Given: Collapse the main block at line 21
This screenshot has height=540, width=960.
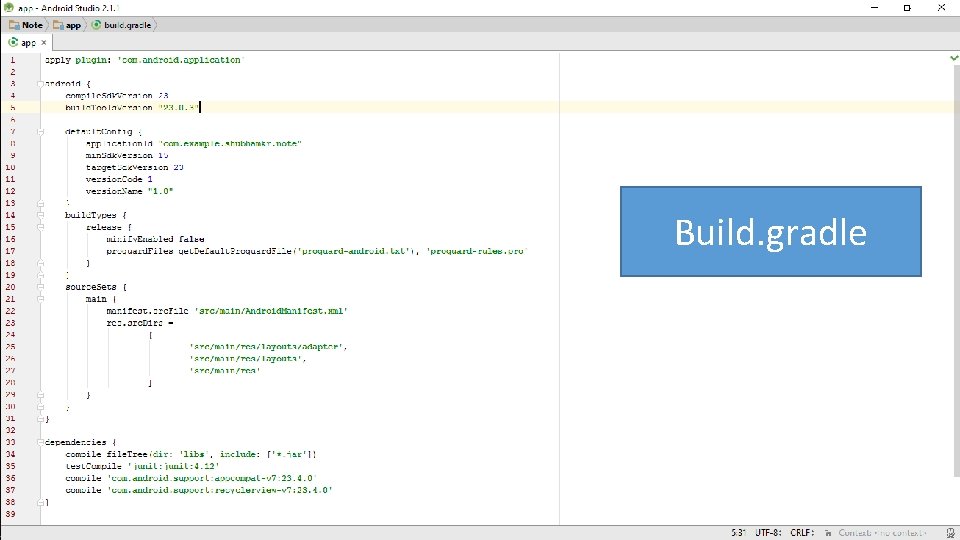Looking at the screenshot, I should coord(40,299).
